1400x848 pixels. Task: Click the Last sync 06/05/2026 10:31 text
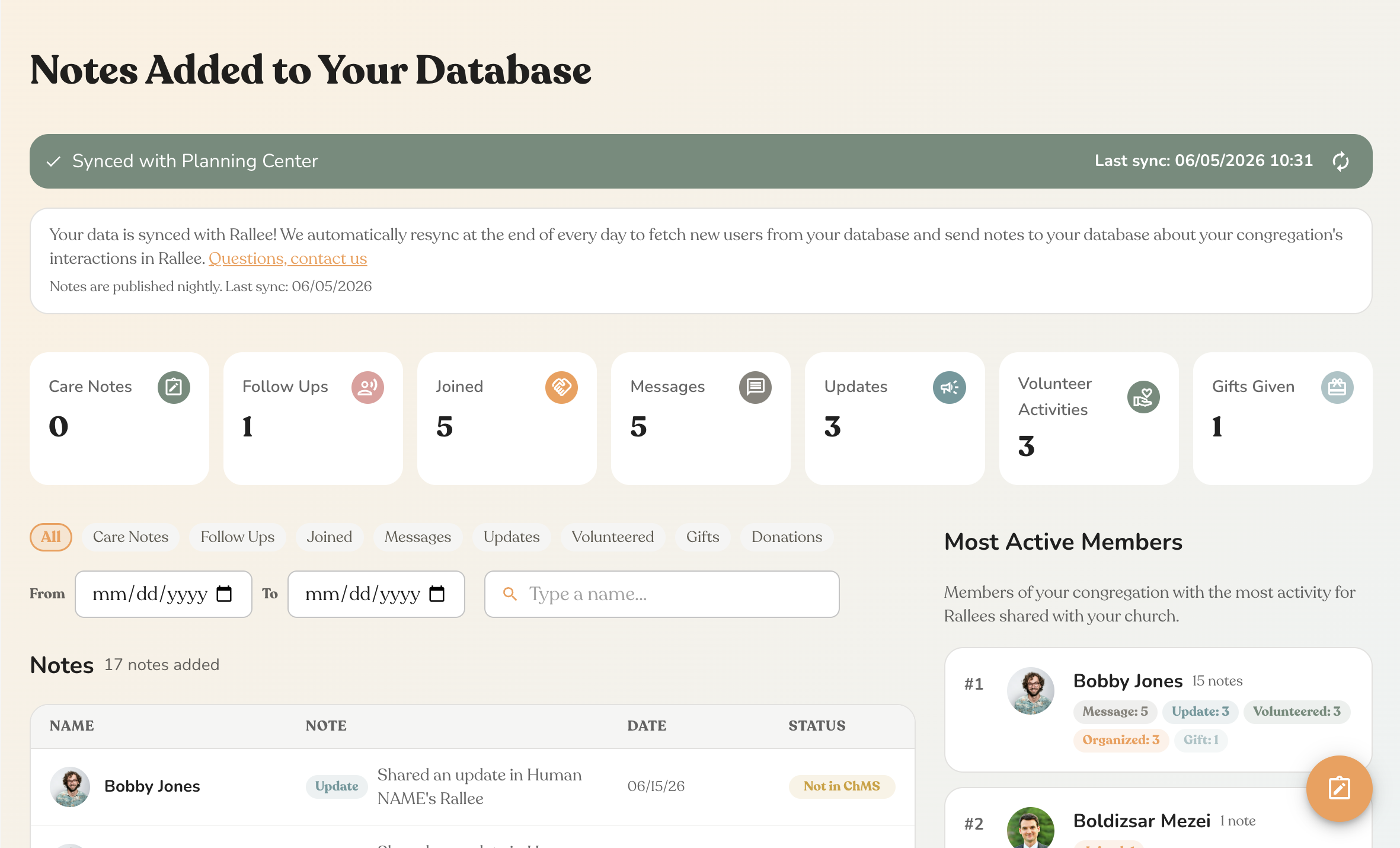point(1204,161)
